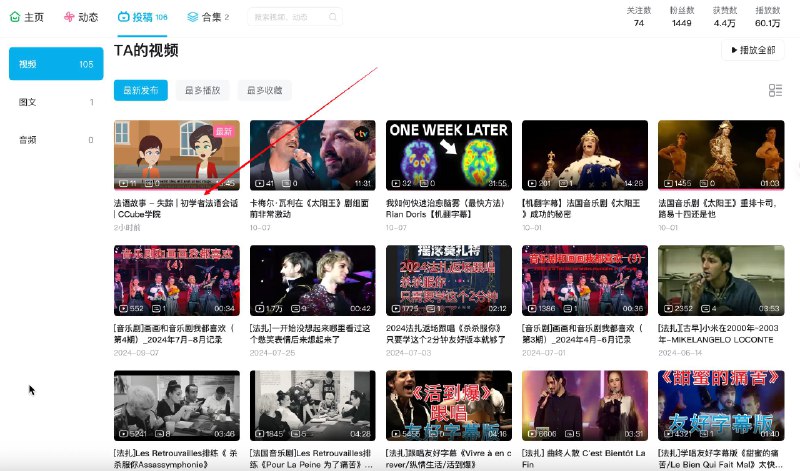View the 粉丝数 1449 followers count
800x471 pixels.
coord(682,17)
